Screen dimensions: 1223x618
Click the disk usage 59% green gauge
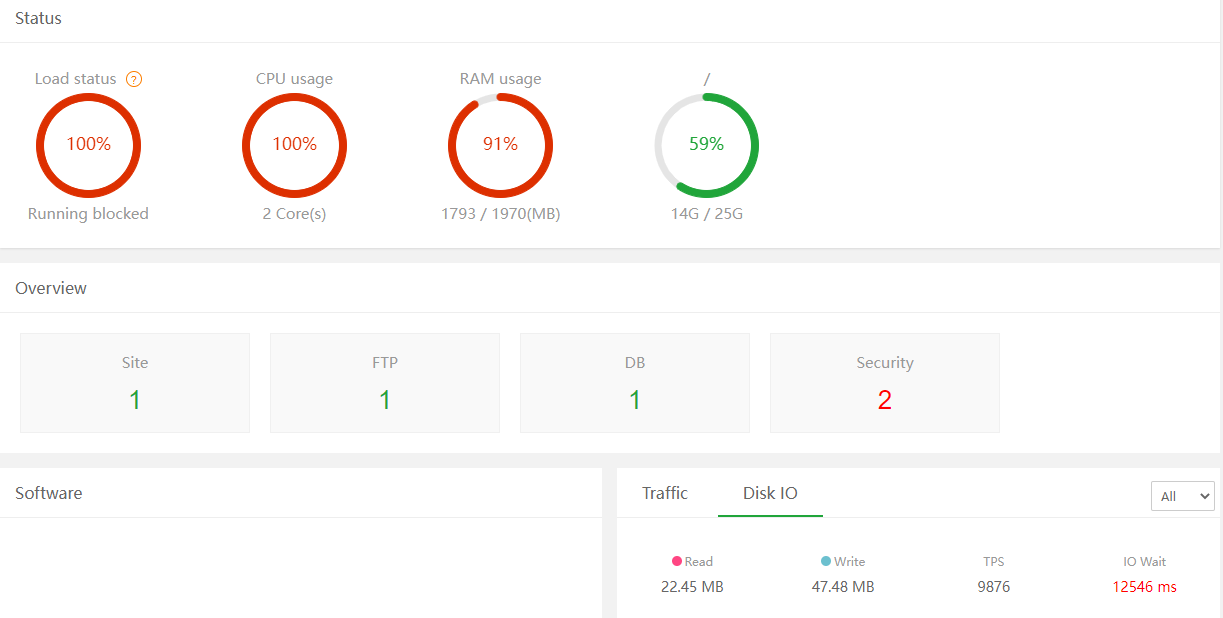(706, 144)
